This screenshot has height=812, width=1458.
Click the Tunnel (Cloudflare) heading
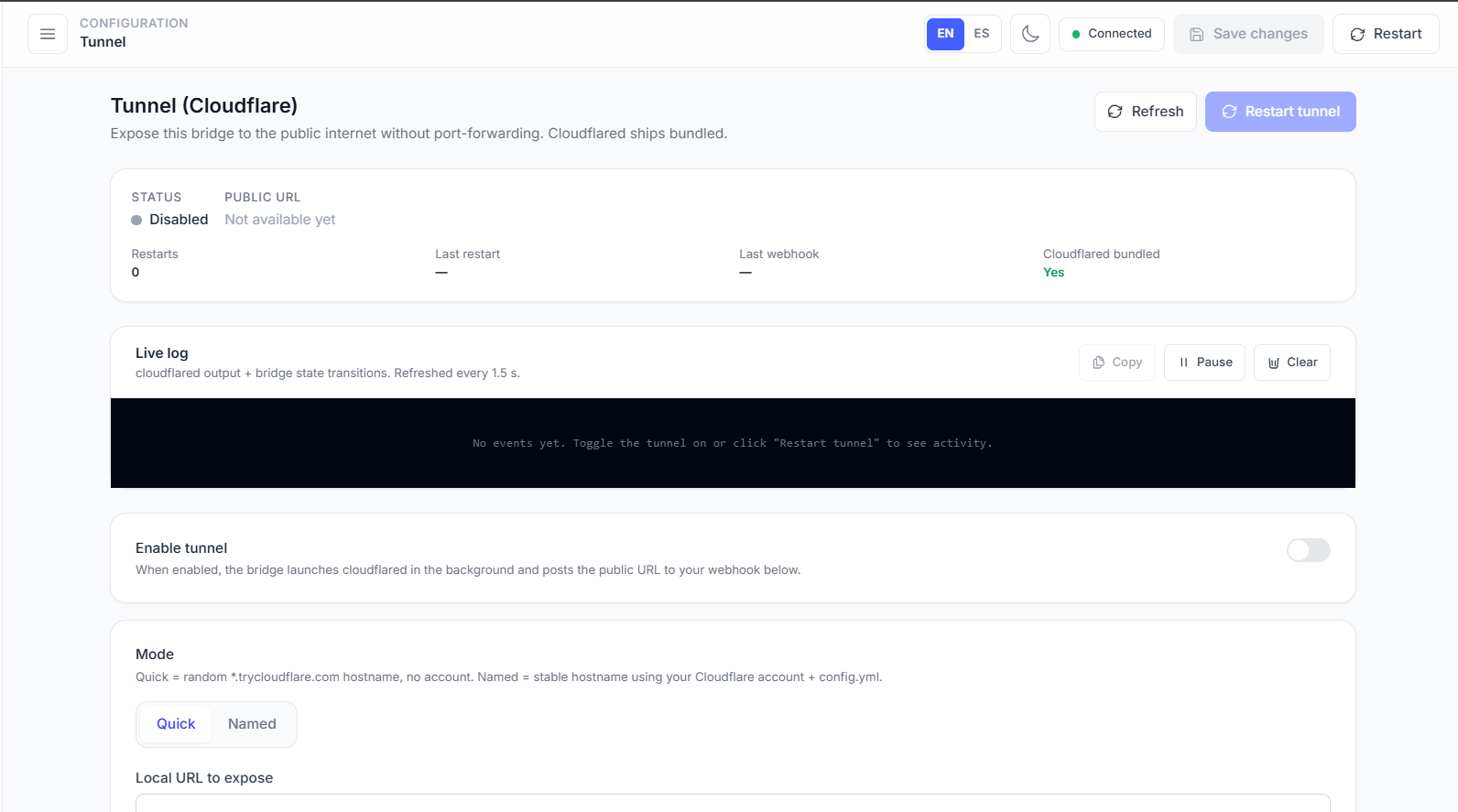pyautogui.click(x=204, y=105)
